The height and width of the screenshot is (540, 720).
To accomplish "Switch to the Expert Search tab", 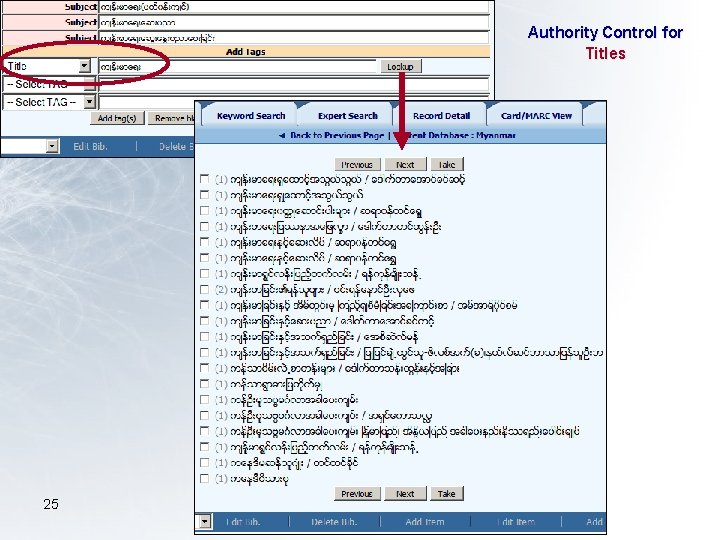I will pyautogui.click(x=348, y=116).
